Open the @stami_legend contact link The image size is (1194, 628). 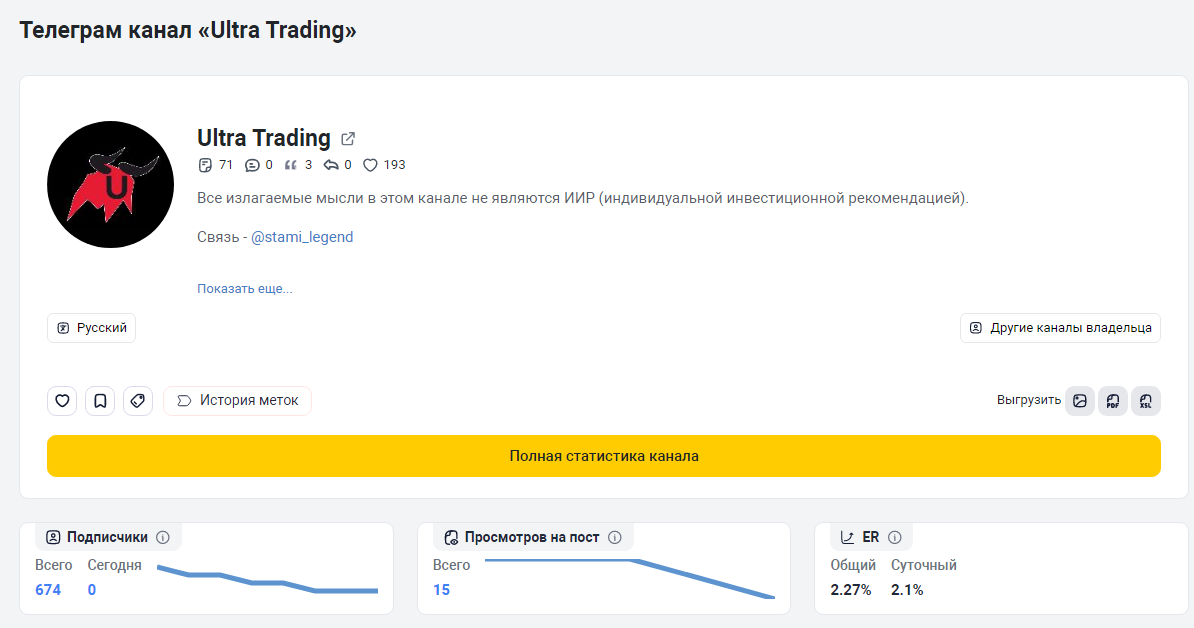pos(302,237)
